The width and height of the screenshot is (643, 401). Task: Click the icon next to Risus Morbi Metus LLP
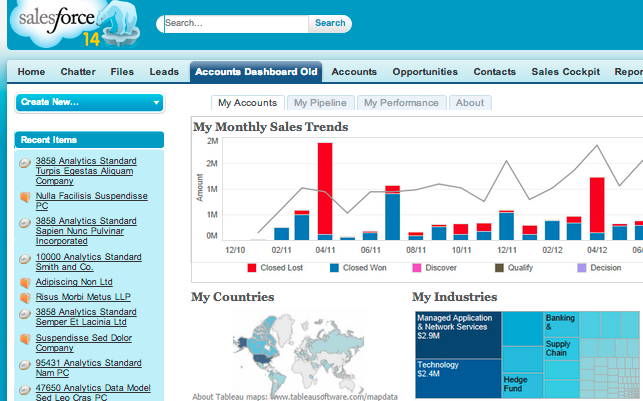(25, 298)
